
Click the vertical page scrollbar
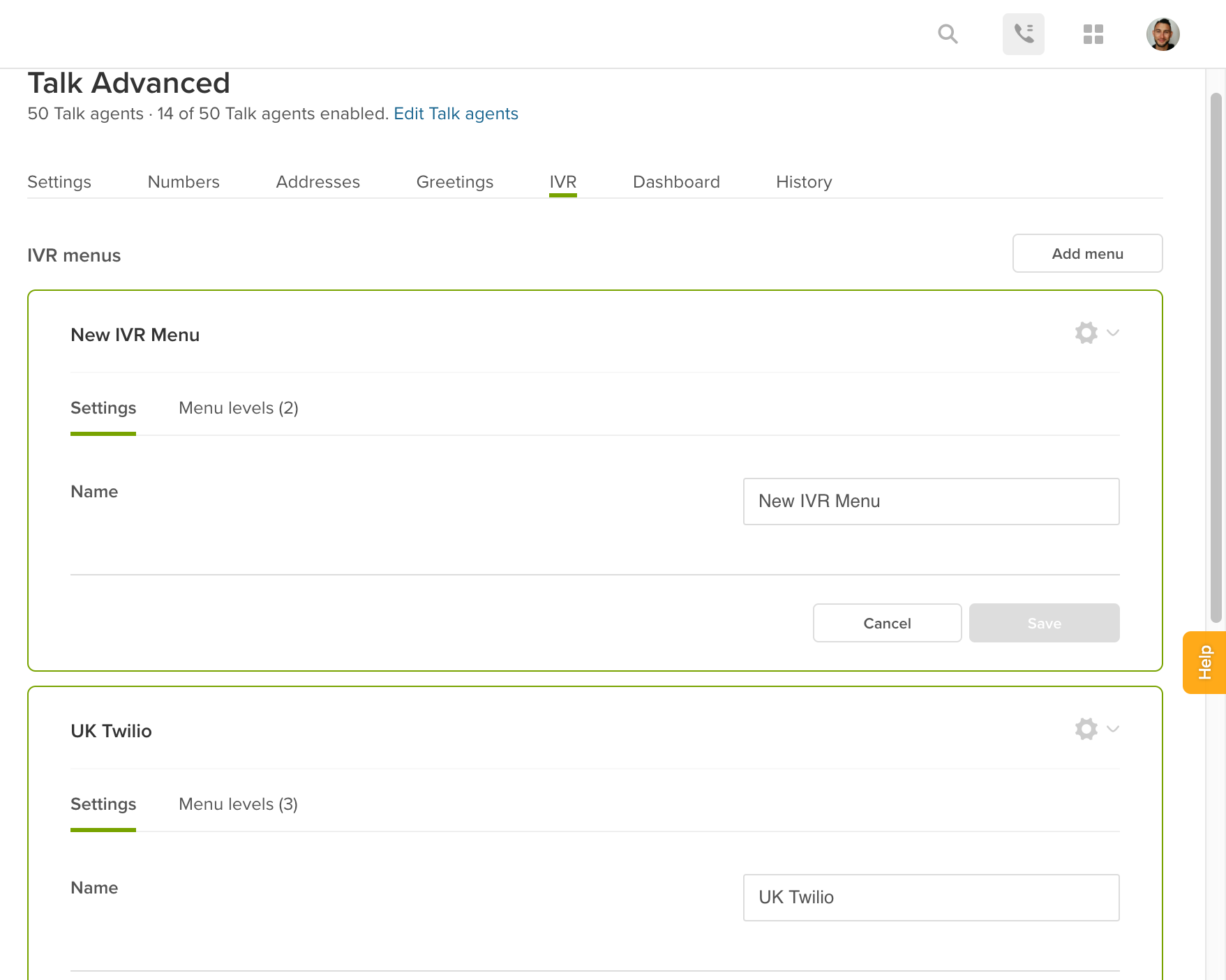point(1216,358)
